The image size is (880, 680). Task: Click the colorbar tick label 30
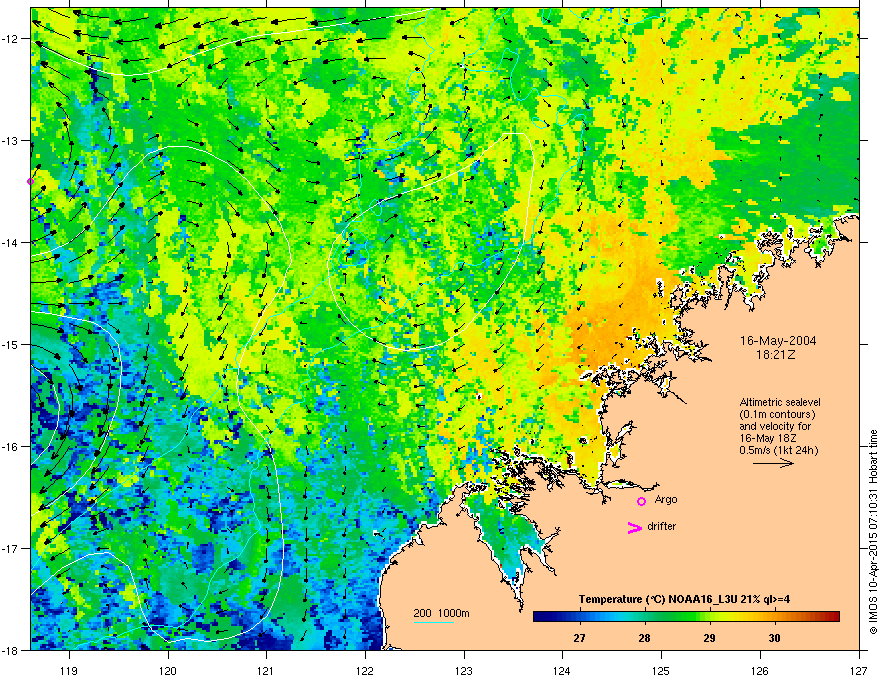coord(774,638)
